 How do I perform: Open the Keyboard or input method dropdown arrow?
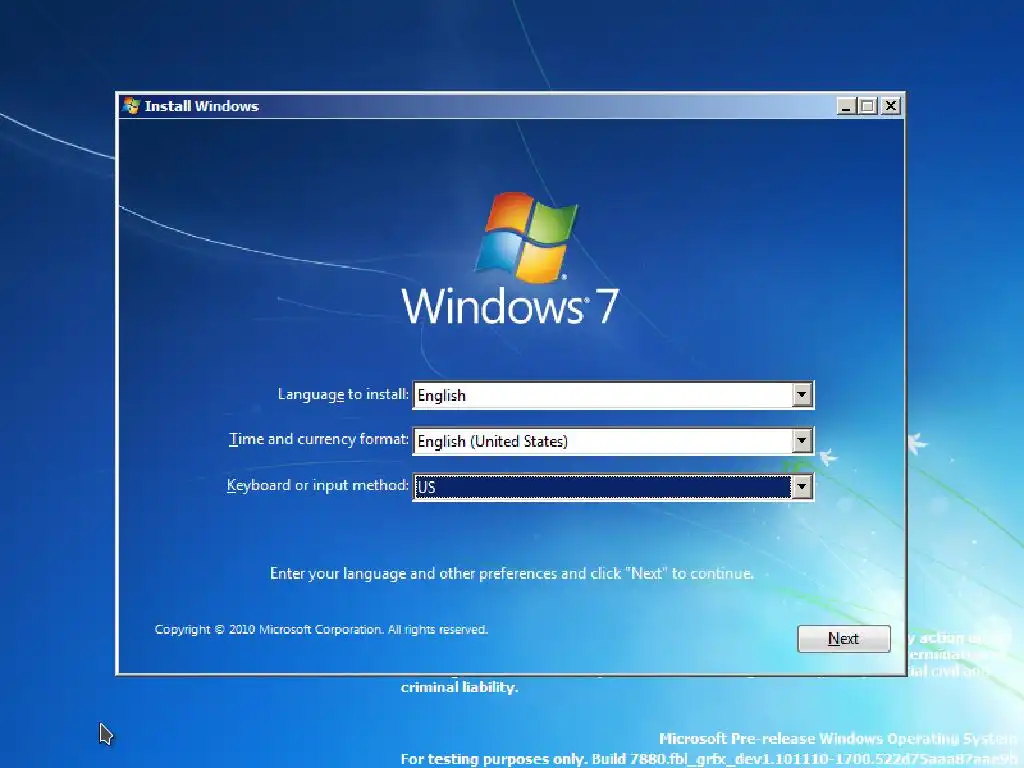pyautogui.click(x=801, y=487)
